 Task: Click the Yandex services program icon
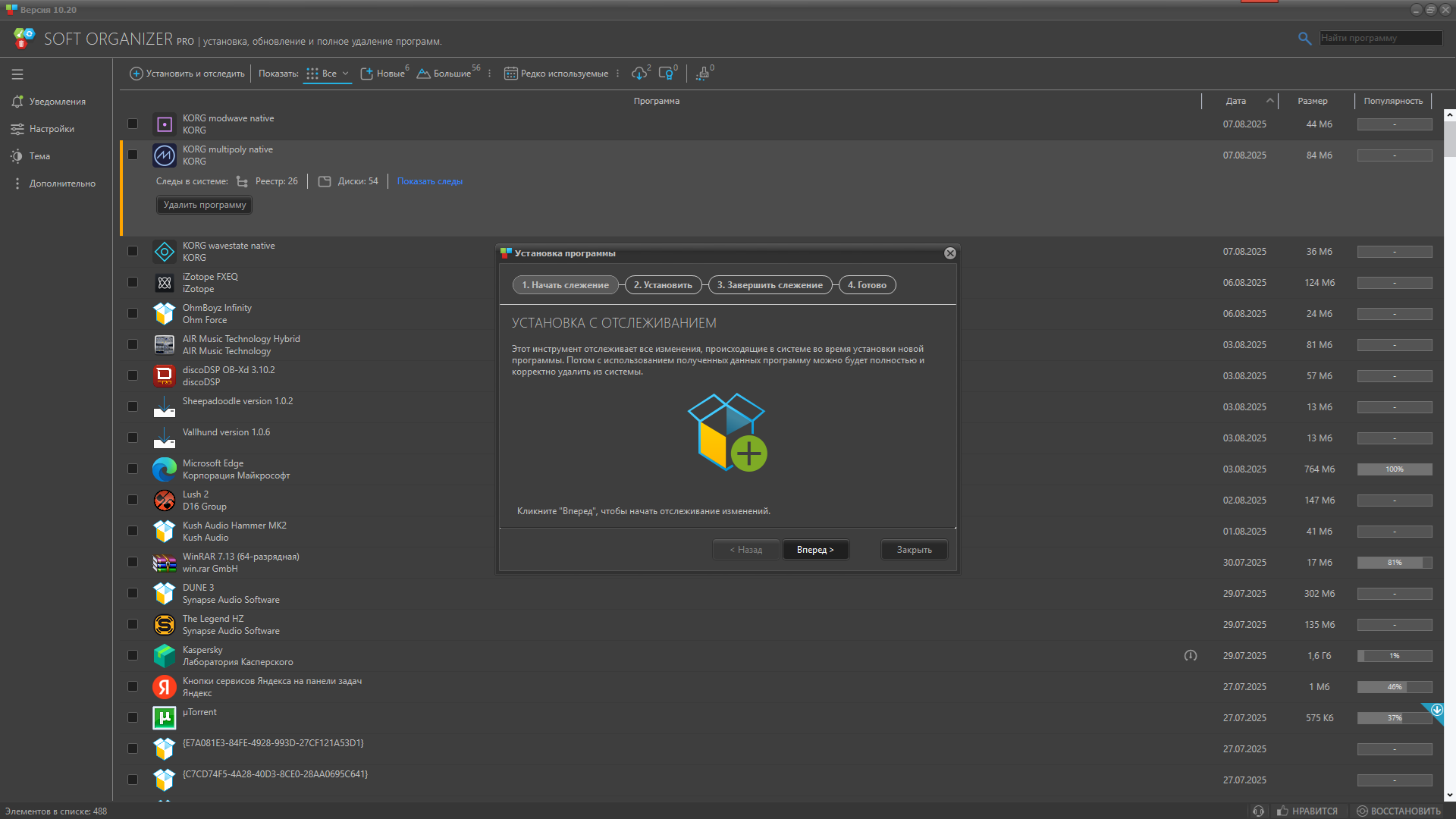(x=165, y=687)
